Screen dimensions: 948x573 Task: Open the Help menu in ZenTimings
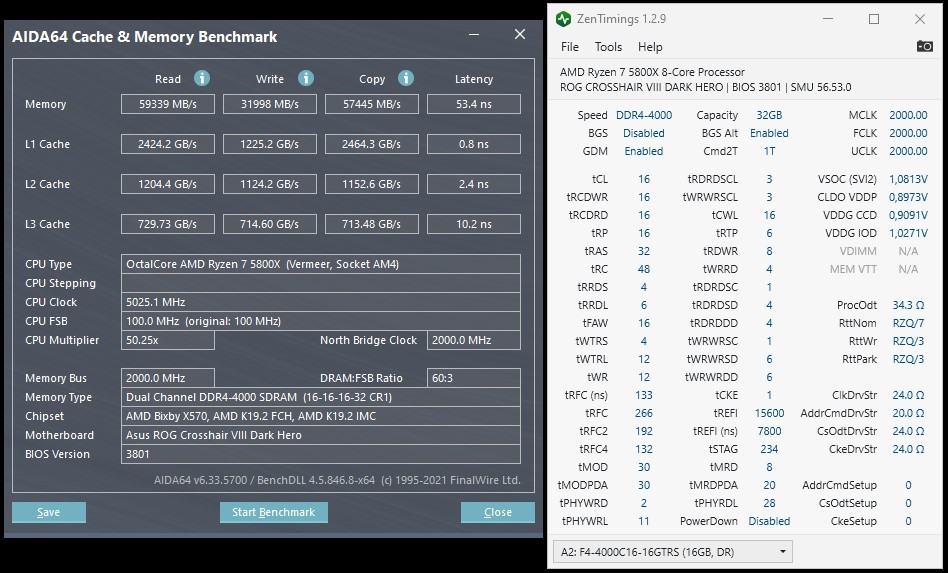[650, 47]
